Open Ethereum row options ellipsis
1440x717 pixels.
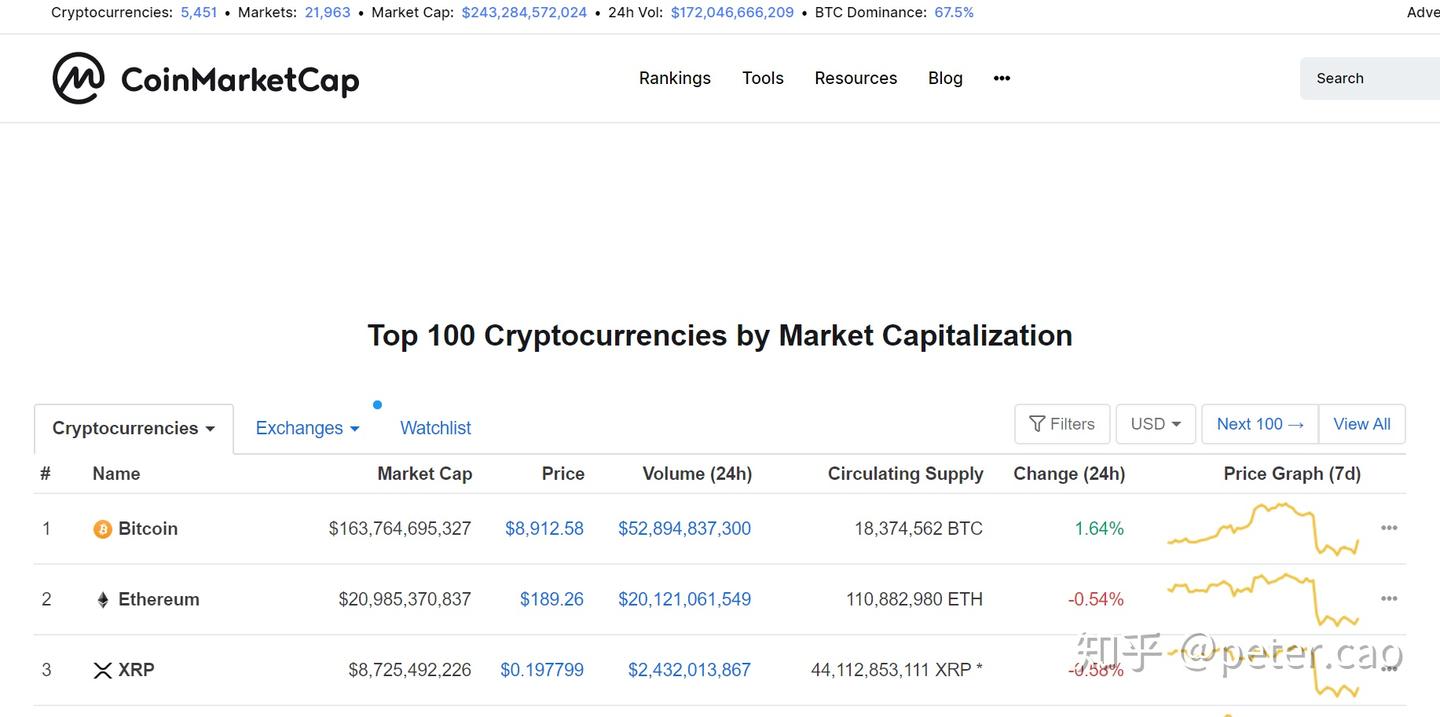point(1389,599)
